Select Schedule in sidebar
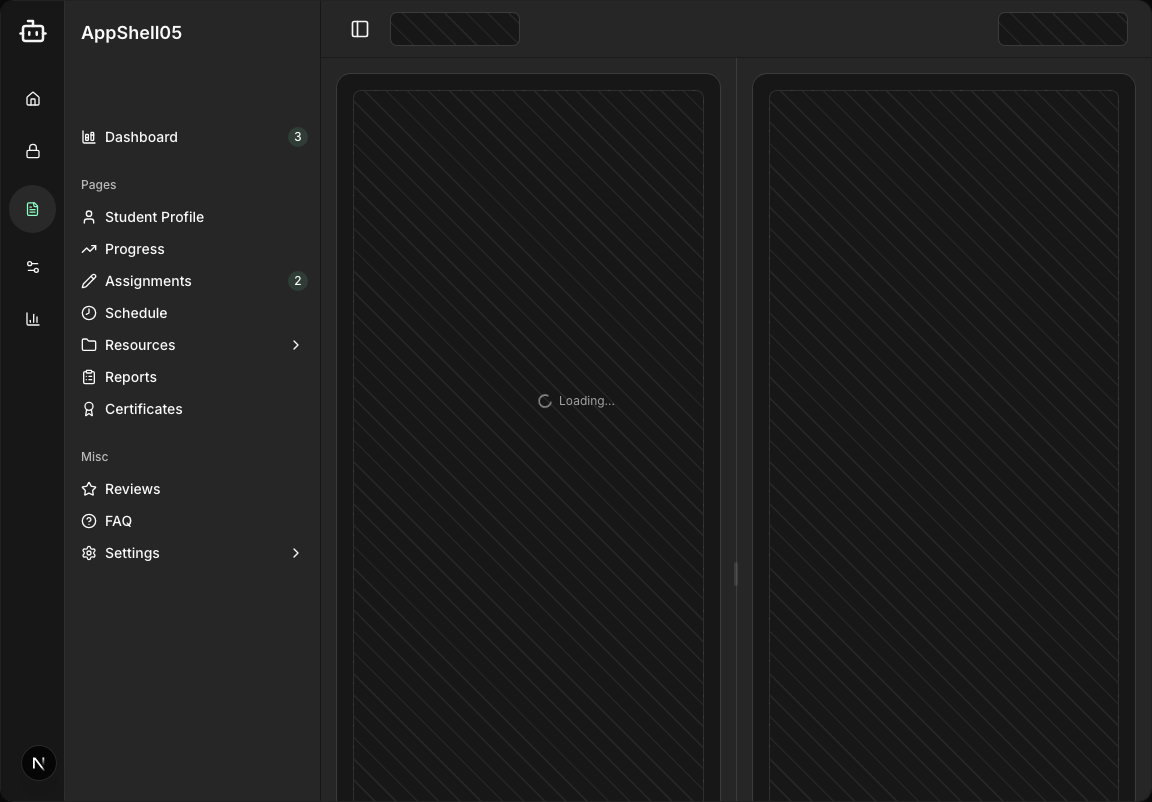 [x=136, y=313]
